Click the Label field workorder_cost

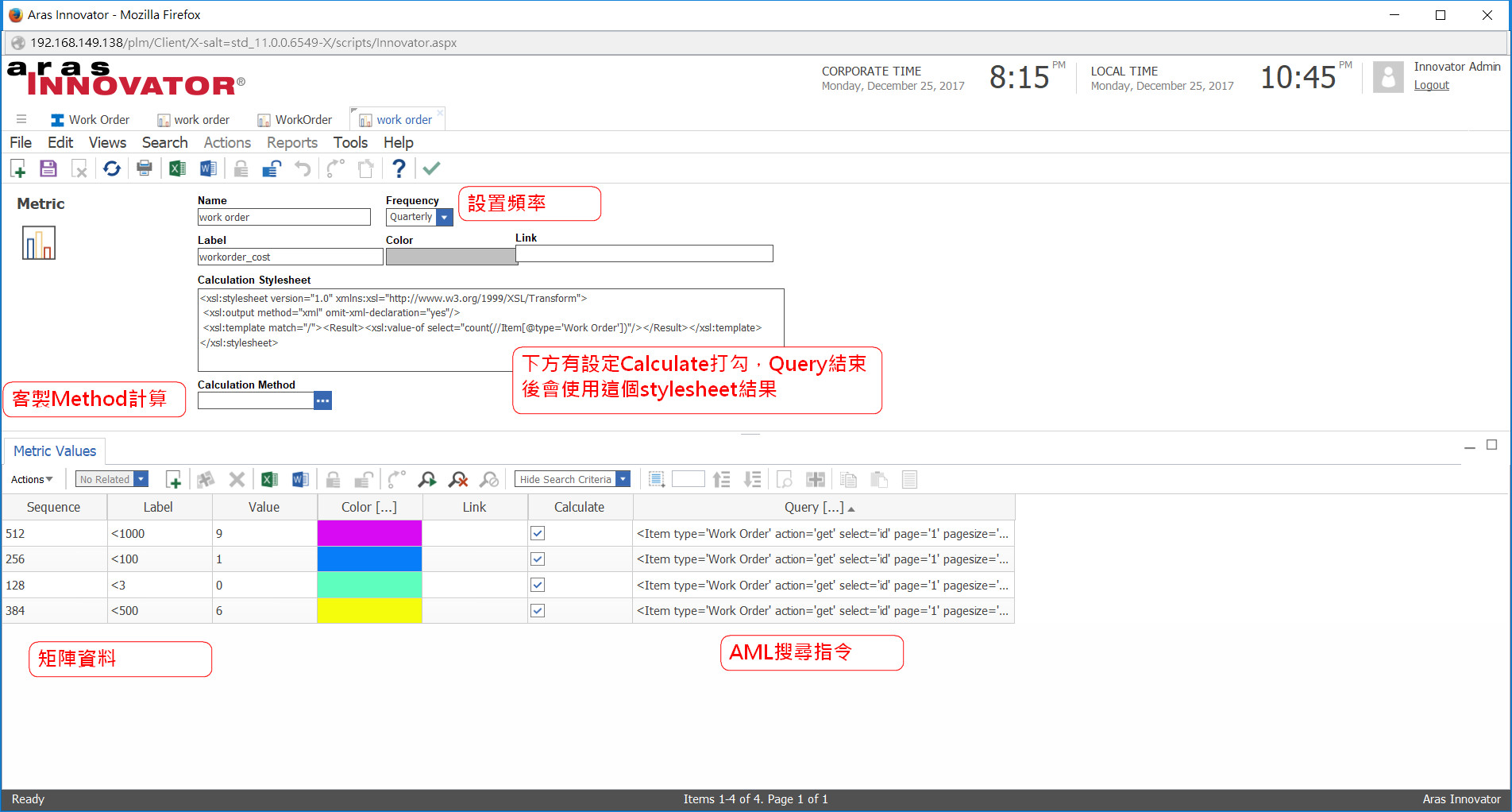pos(290,257)
